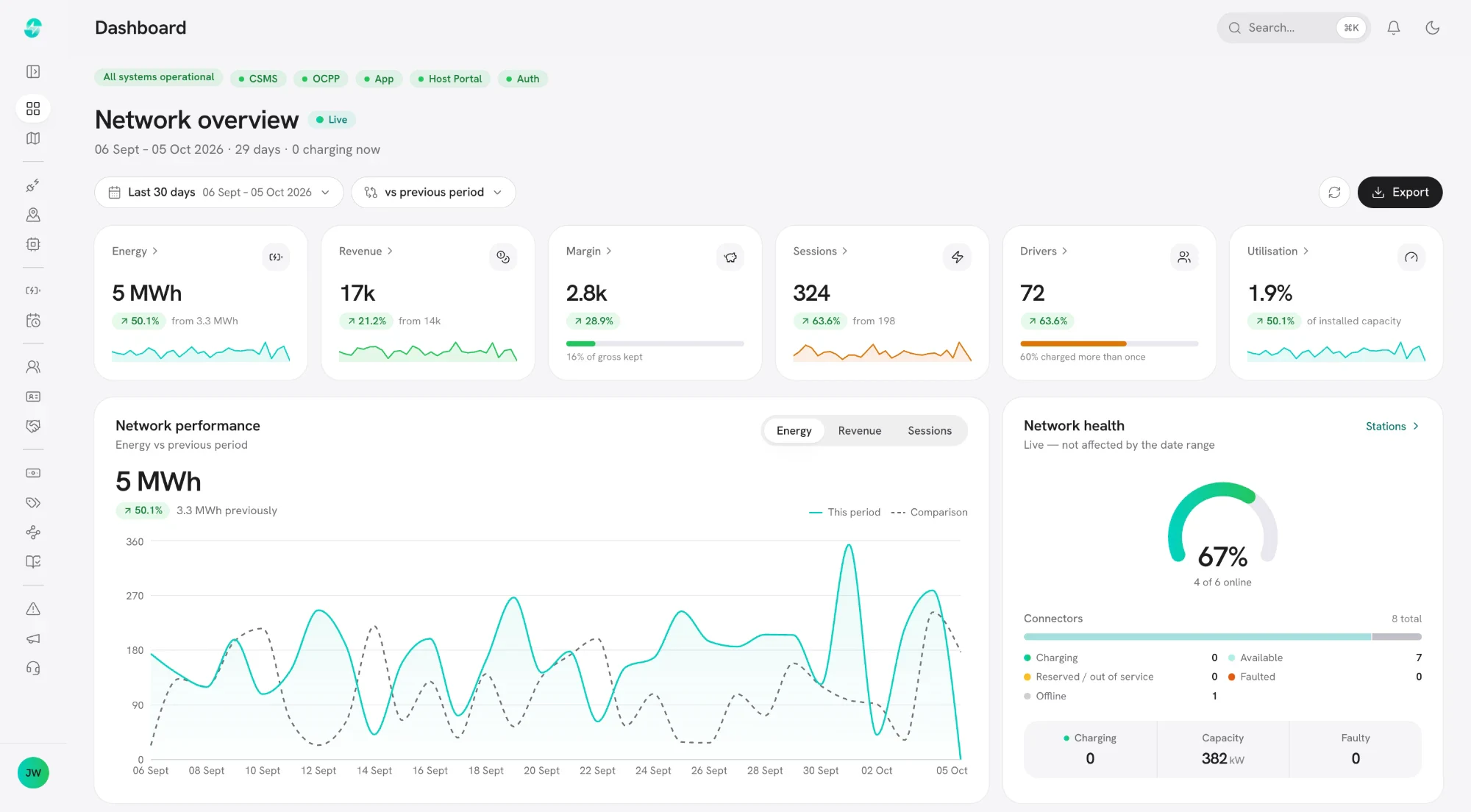Open the vs previous period comparison dropdown
Viewport: 1471px width, 812px height.
point(433,192)
